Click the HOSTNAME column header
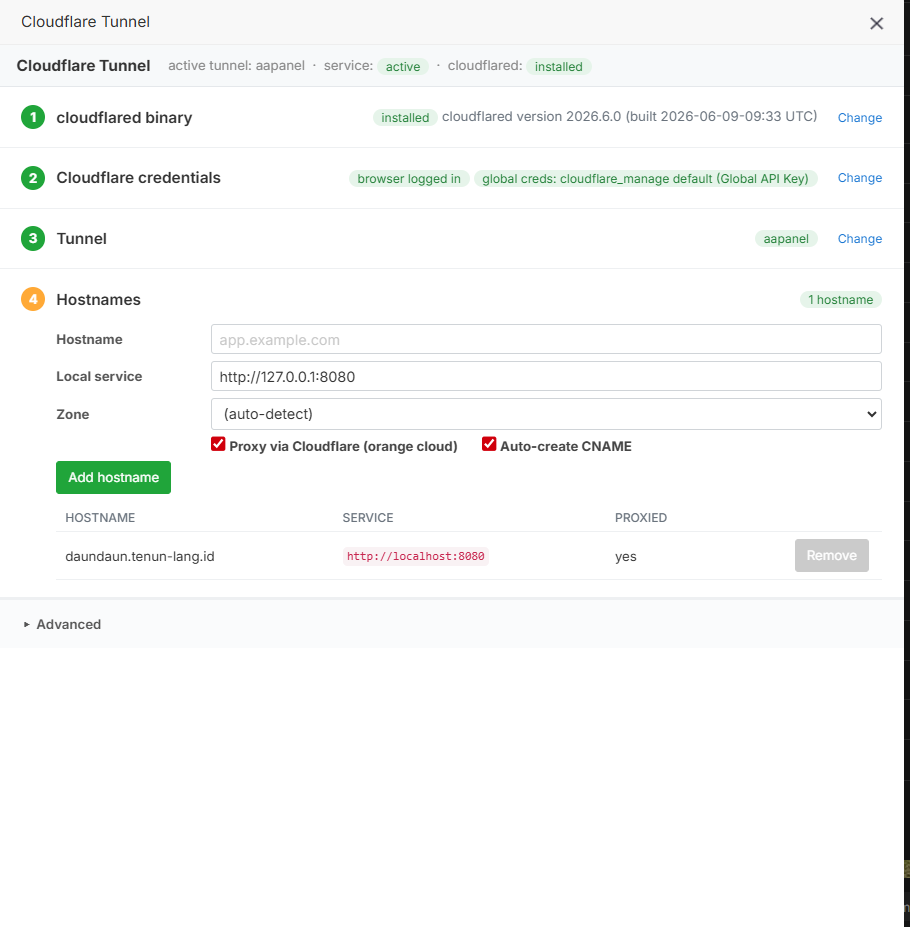Viewport: 910px width, 927px height. (100, 518)
